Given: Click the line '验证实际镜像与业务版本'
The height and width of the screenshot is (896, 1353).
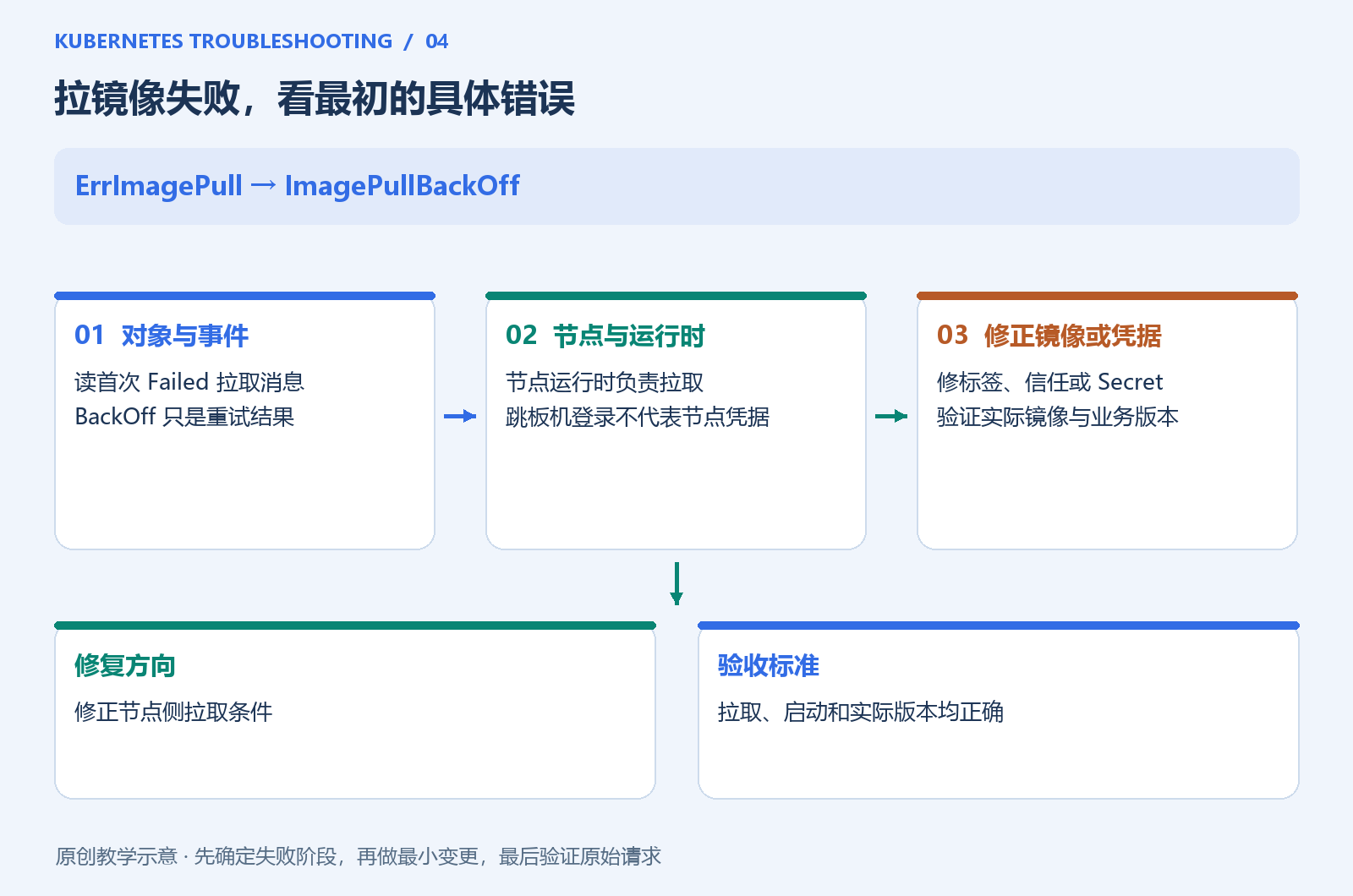Looking at the screenshot, I should coord(1058,417).
